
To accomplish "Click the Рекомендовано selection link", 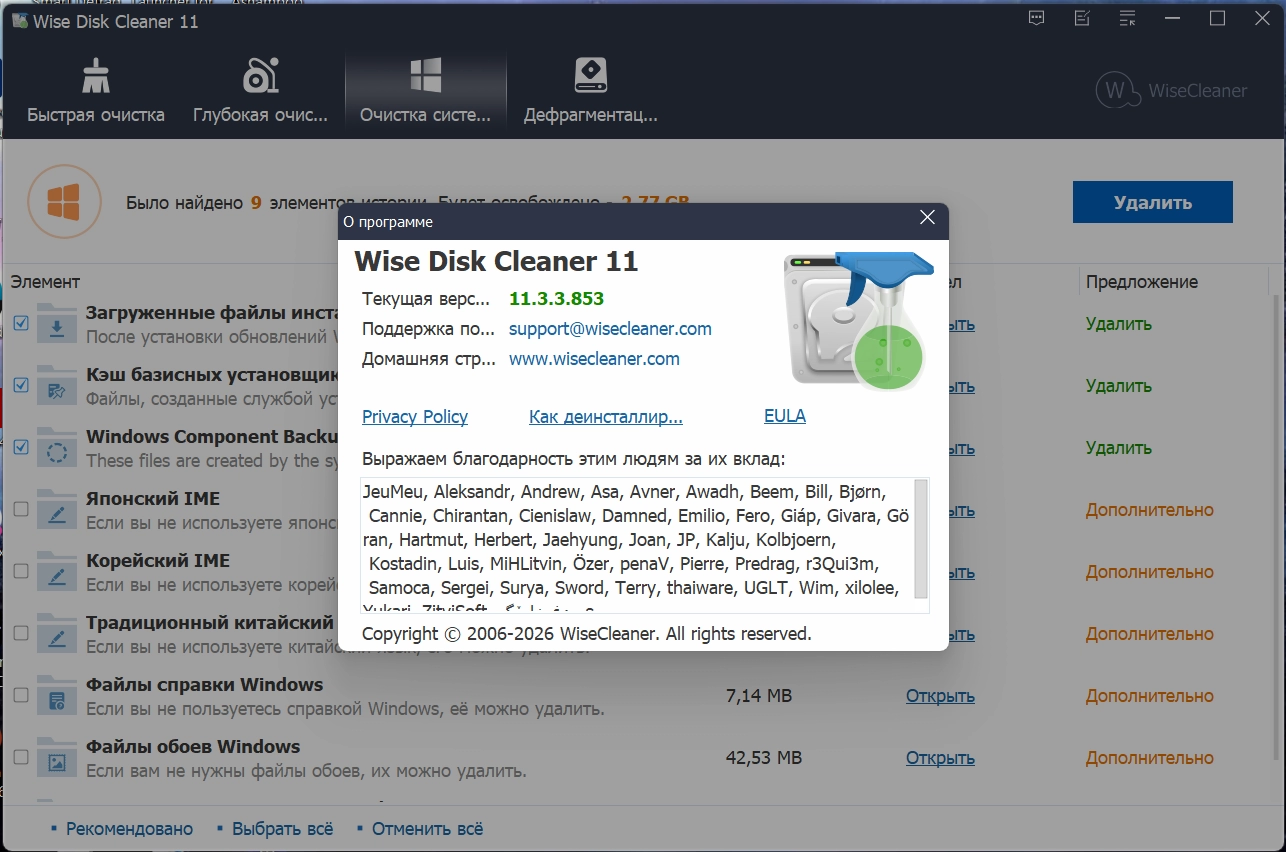I will click(129, 829).
